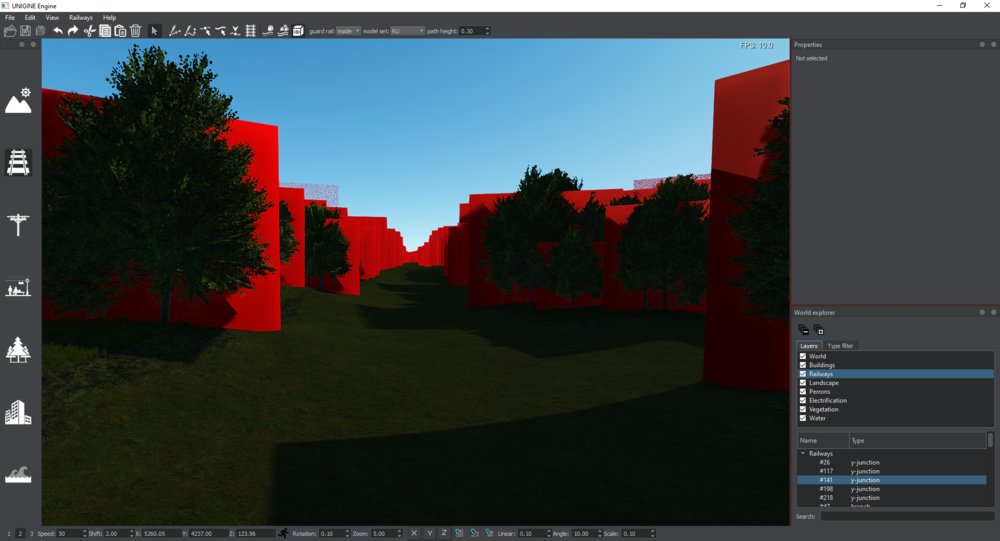1000x541 pixels.
Task: Switch to the Type filter tab
Action: 840,346
